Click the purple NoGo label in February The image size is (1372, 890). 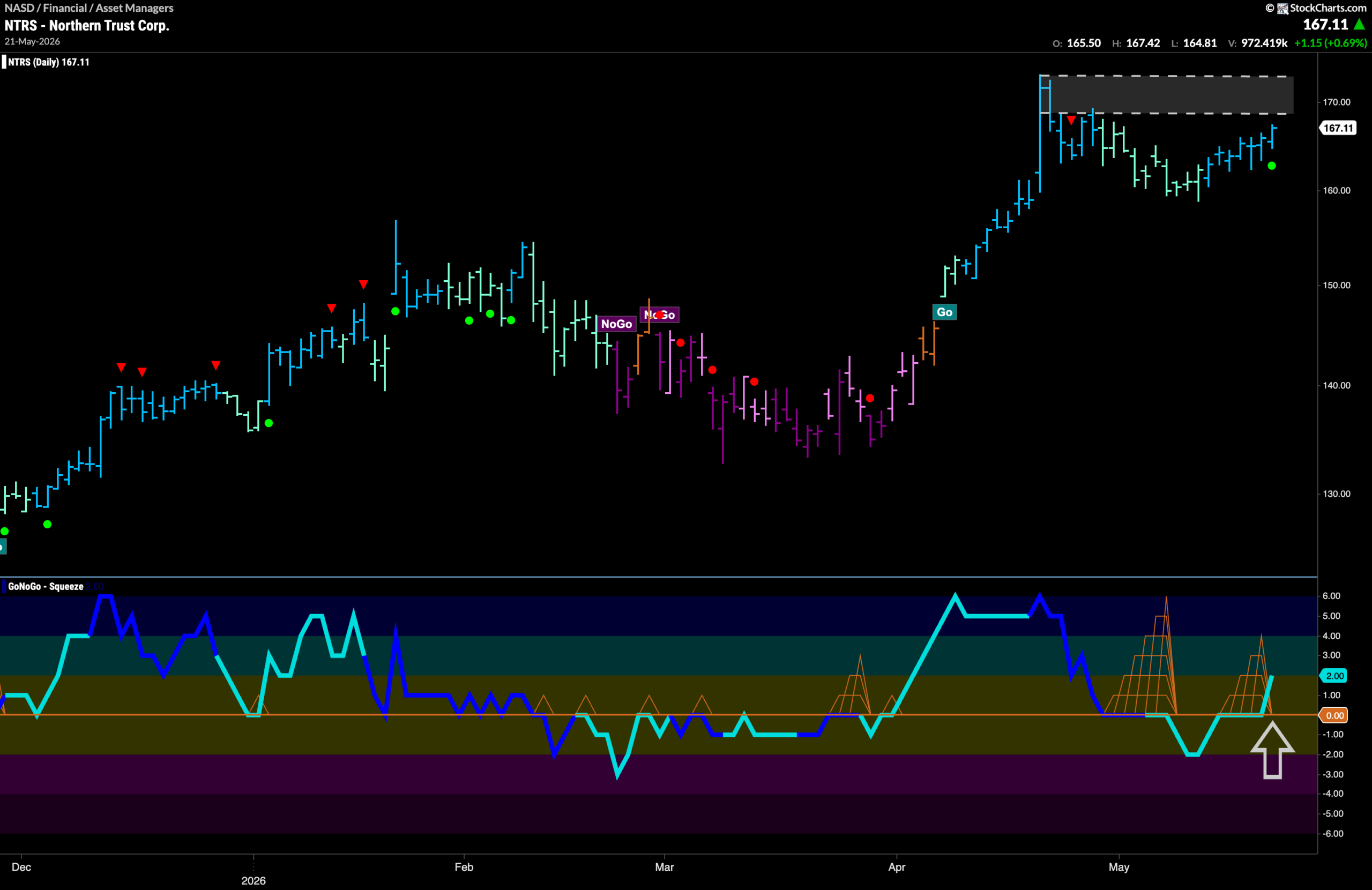point(616,324)
